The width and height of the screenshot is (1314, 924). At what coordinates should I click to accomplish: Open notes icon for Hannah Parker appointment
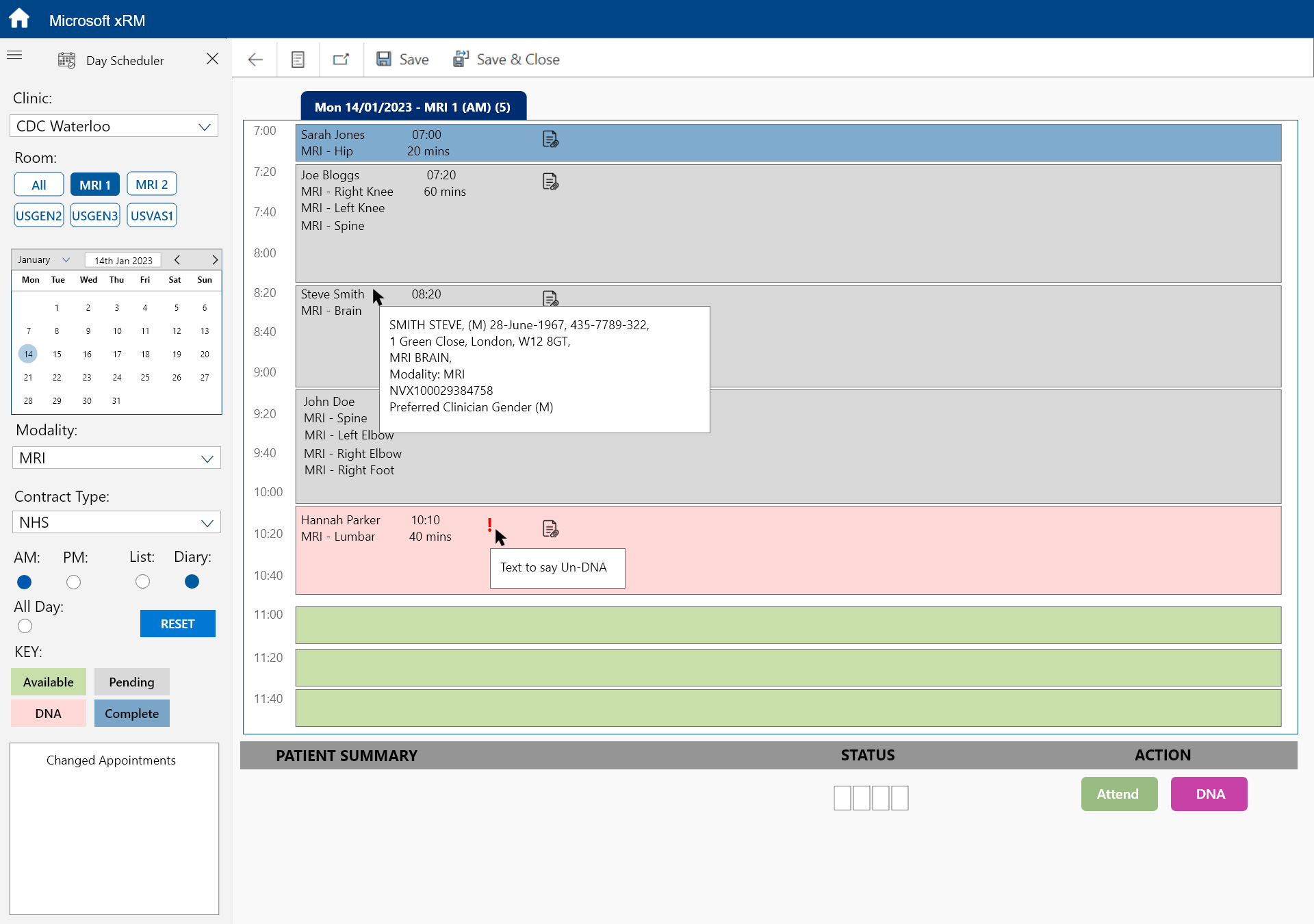click(x=550, y=528)
